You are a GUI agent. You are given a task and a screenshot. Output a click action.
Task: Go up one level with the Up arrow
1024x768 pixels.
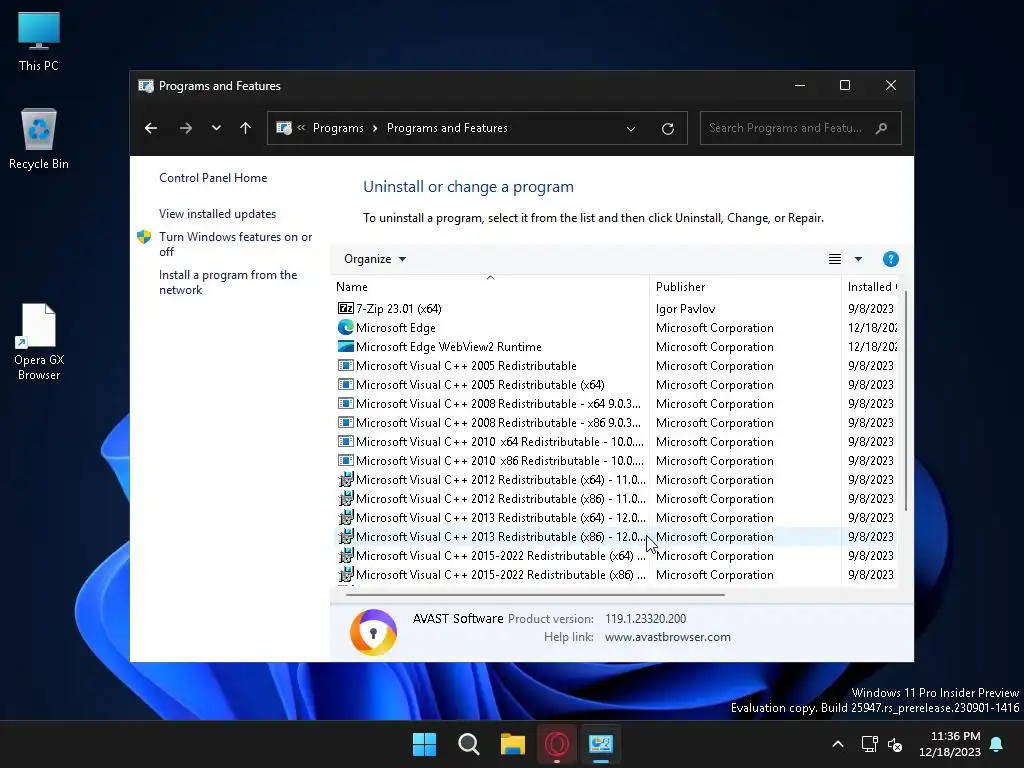point(246,128)
